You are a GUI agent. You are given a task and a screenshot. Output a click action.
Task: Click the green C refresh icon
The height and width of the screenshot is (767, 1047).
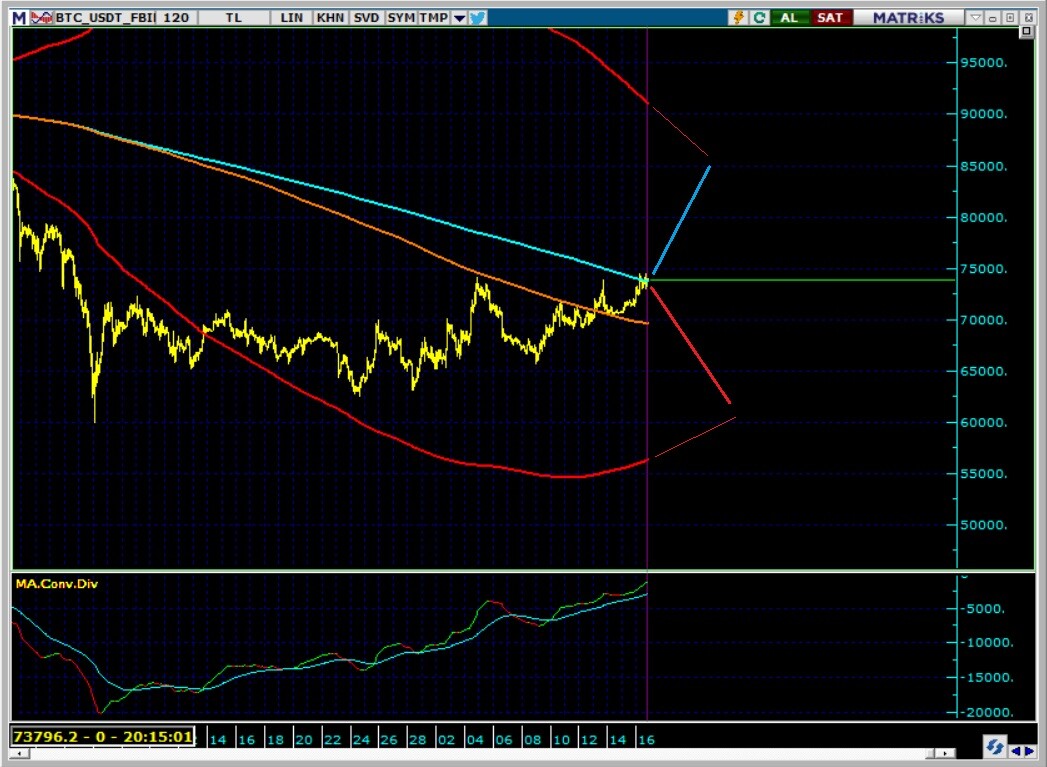click(x=759, y=17)
